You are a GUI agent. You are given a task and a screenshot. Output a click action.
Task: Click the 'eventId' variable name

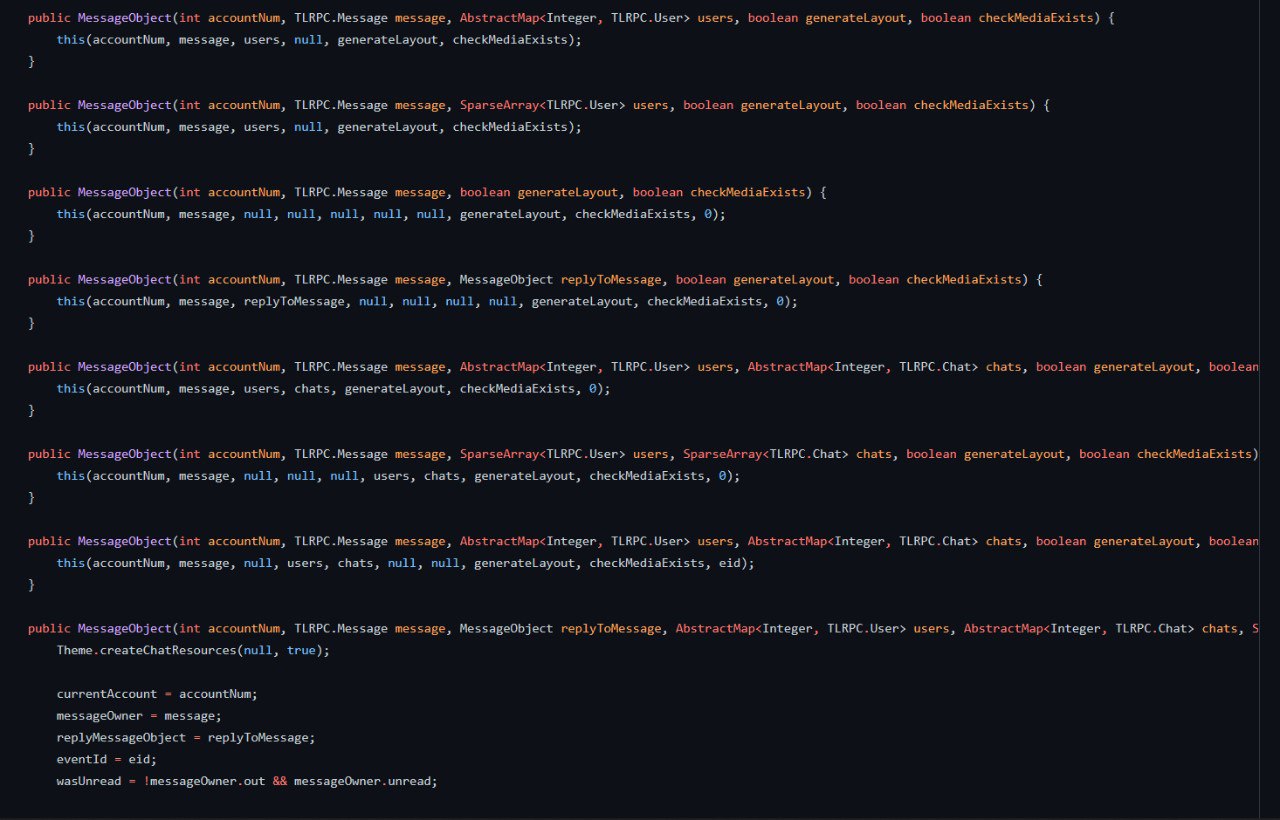(82, 760)
